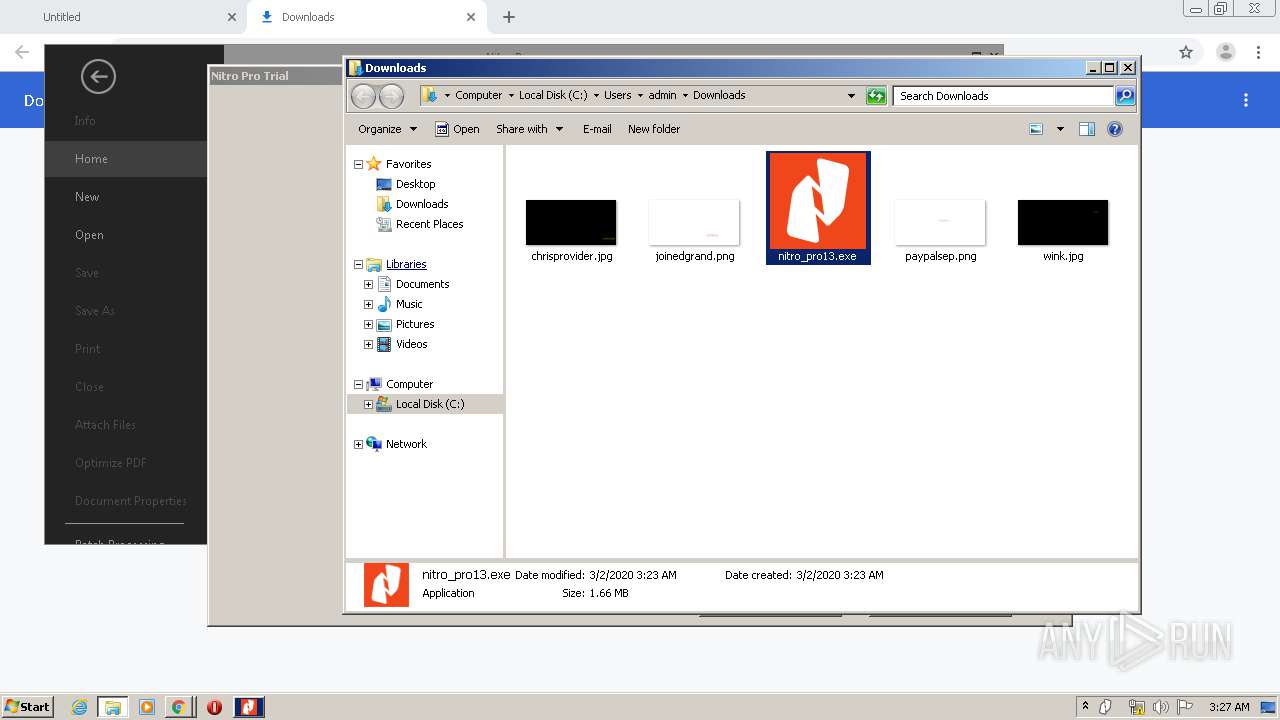This screenshot has width=1280, height=720.
Task: Open Chrome profile avatar icon
Action: pos(1225,52)
